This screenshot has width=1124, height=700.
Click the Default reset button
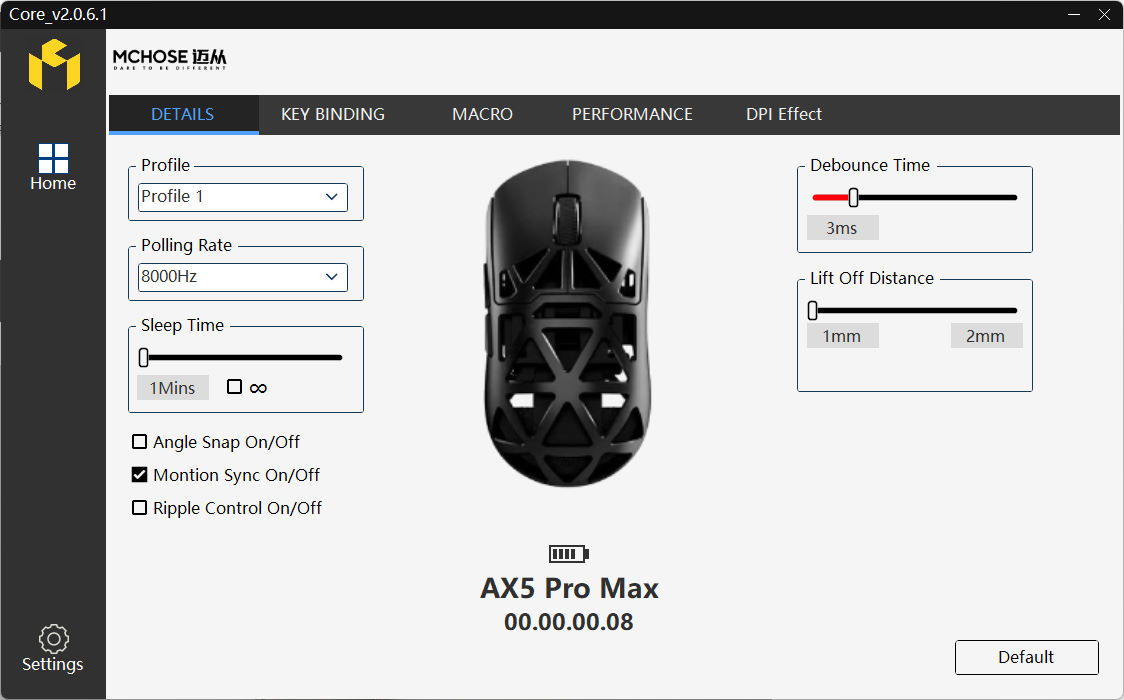(x=1027, y=657)
